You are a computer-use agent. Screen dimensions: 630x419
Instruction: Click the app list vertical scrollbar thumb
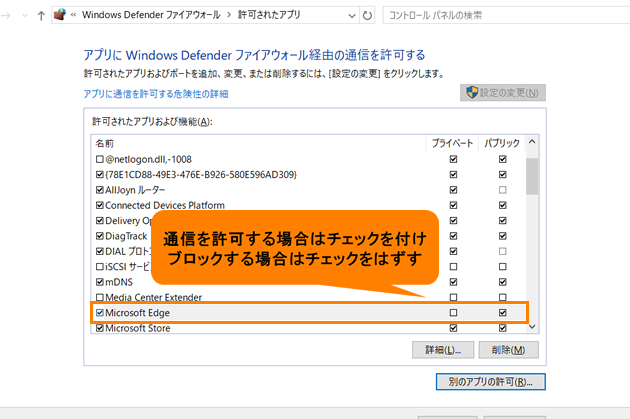[x=533, y=172]
